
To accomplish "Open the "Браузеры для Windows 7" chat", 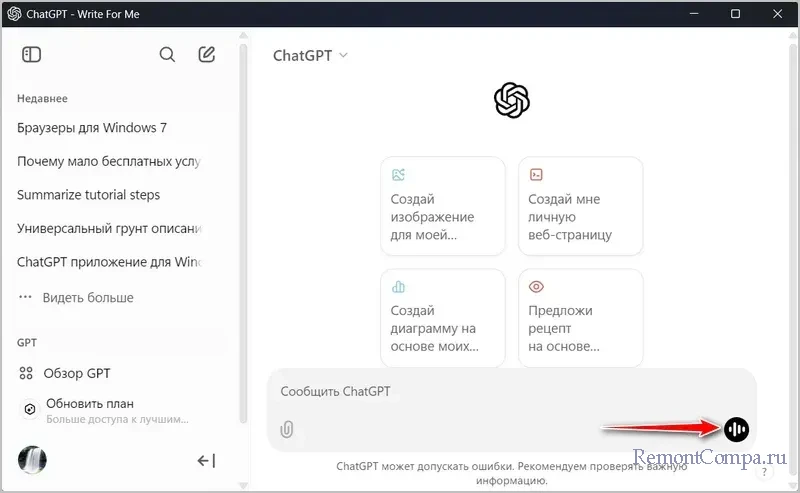I will pyautogui.click(x=92, y=128).
